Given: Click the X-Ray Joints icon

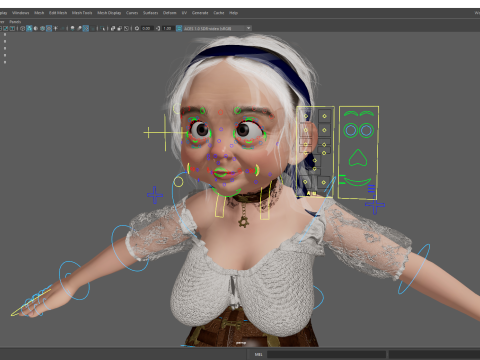Looking at the screenshot, I should pyautogui.click(x=126, y=28).
